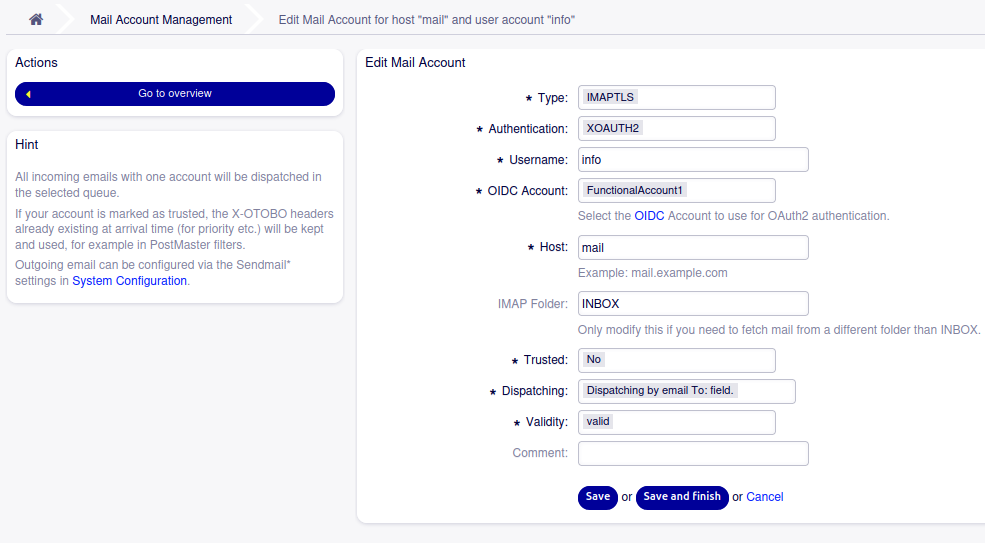The height and width of the screenshot is (543, 985).
Task: Click the Go to overview button
Action: [x=175, y=94]
